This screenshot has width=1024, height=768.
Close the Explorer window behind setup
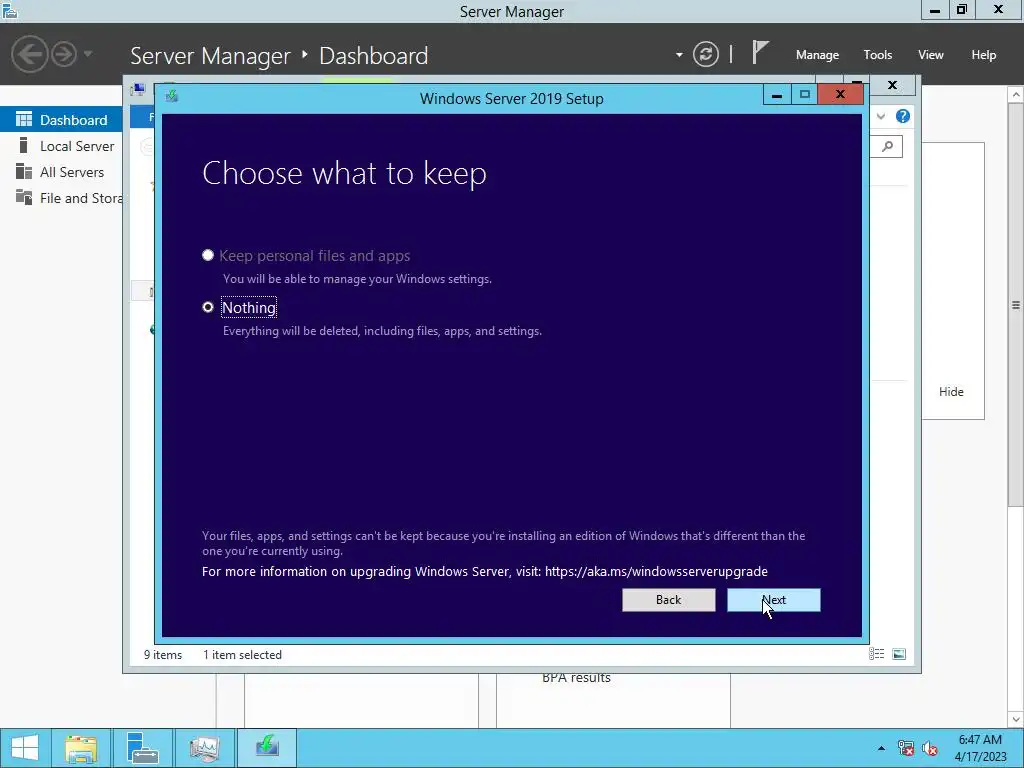click(892, 85)
